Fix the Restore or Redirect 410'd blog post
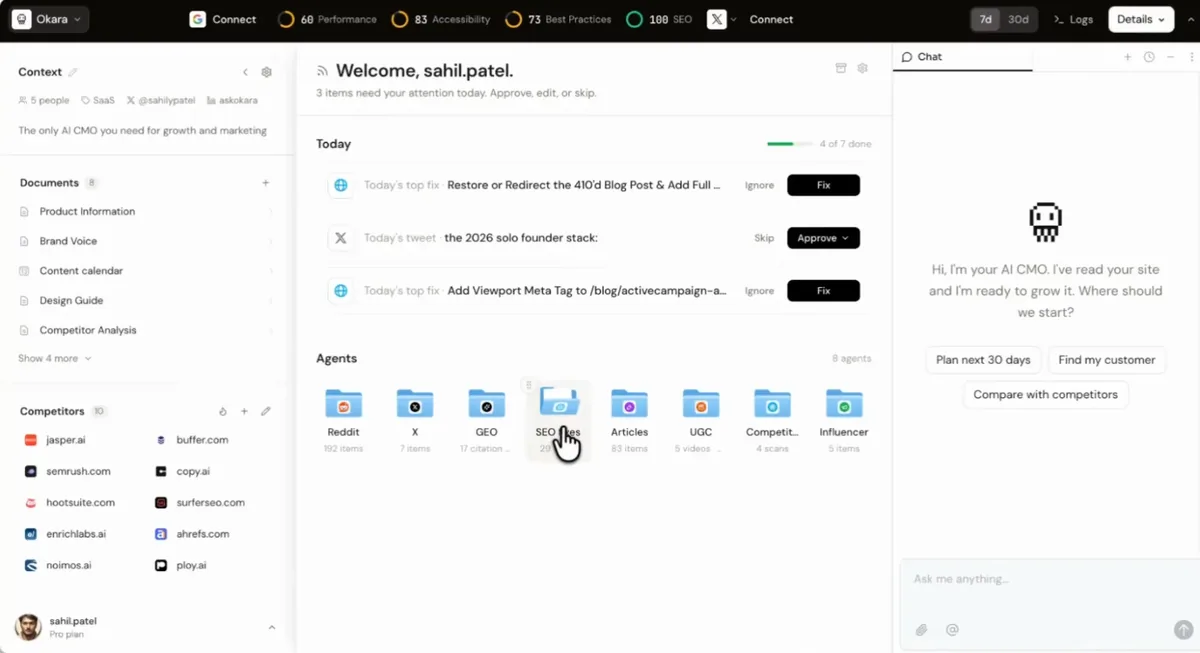Screen dimensions: 1200x653 [x=823, y=185]
